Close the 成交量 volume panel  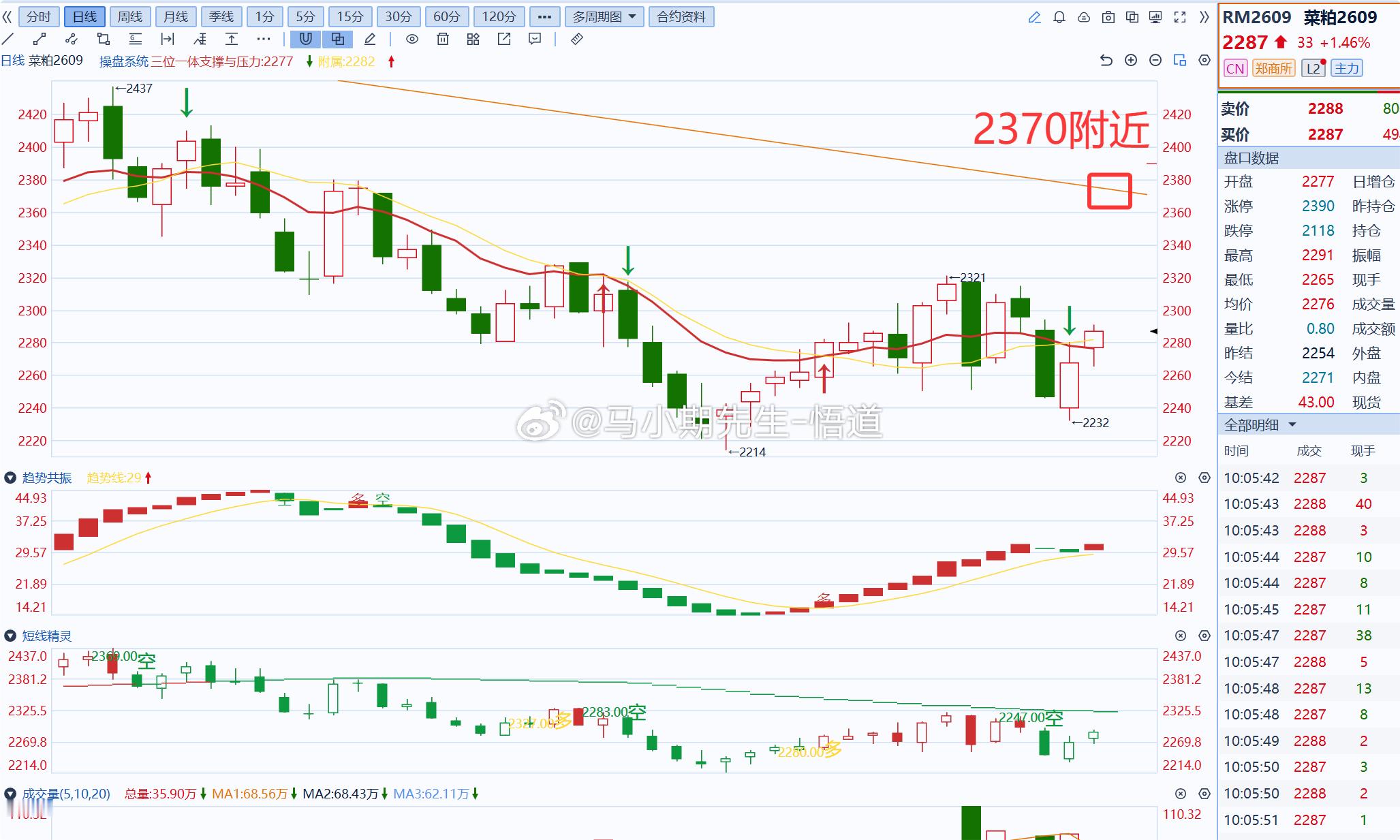pos(1181,794)
